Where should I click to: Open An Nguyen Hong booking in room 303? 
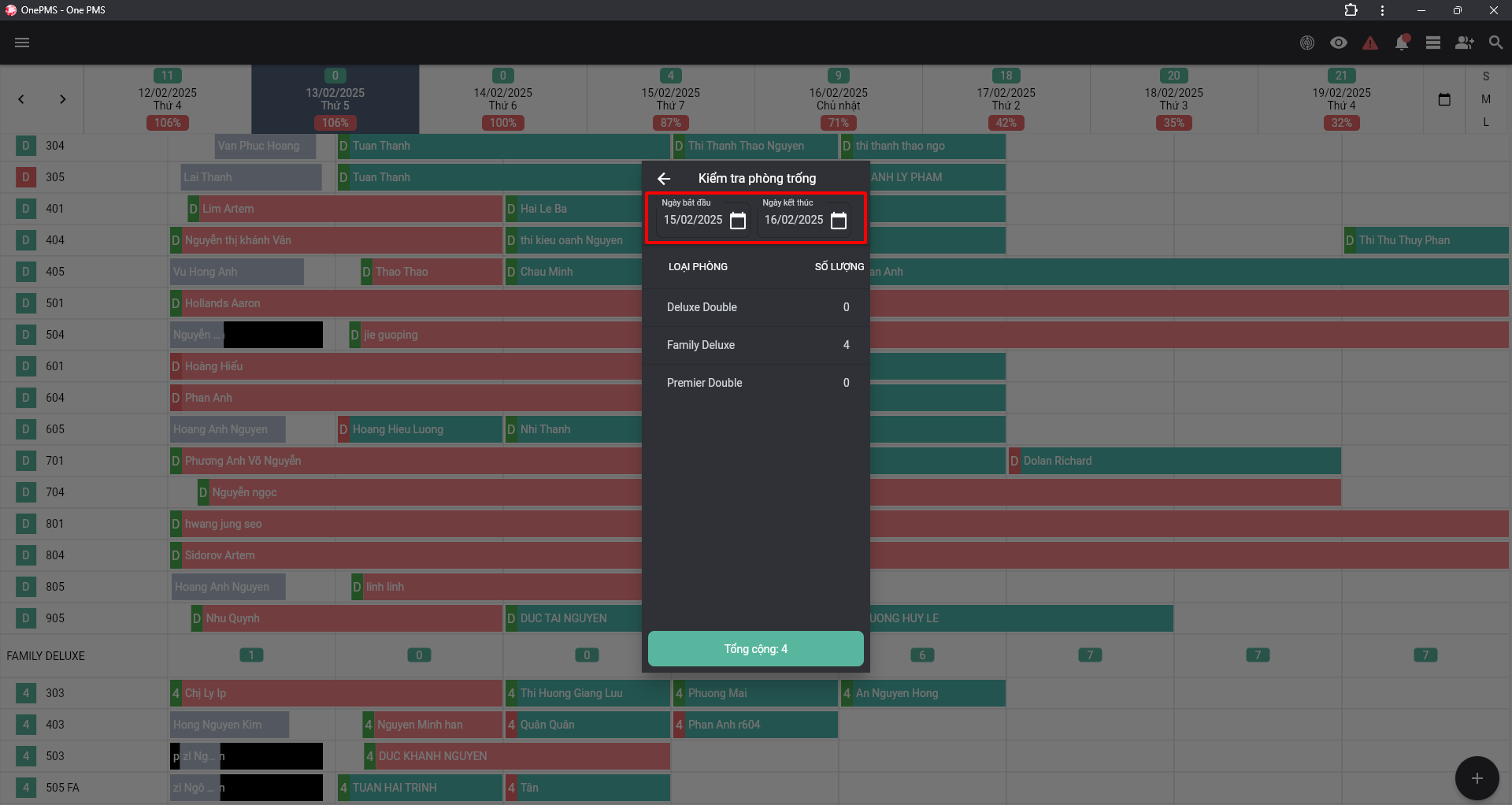click(923, 693)
